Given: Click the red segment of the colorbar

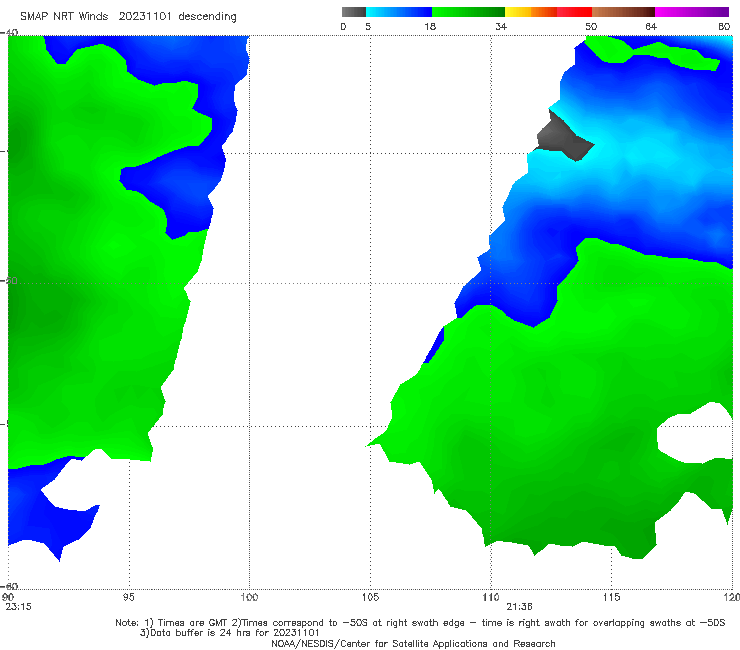Looking at the screenshot, I should click(x=574, y=12).
